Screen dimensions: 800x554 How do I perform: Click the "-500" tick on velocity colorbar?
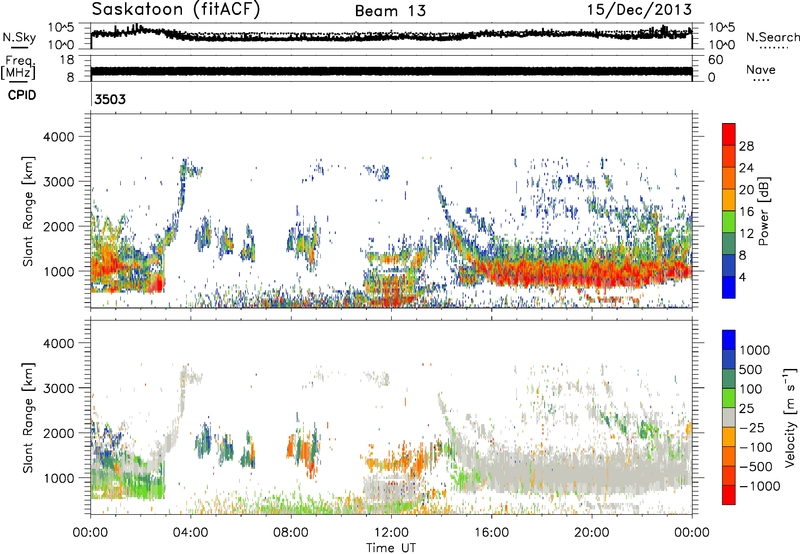click(756, 467)
